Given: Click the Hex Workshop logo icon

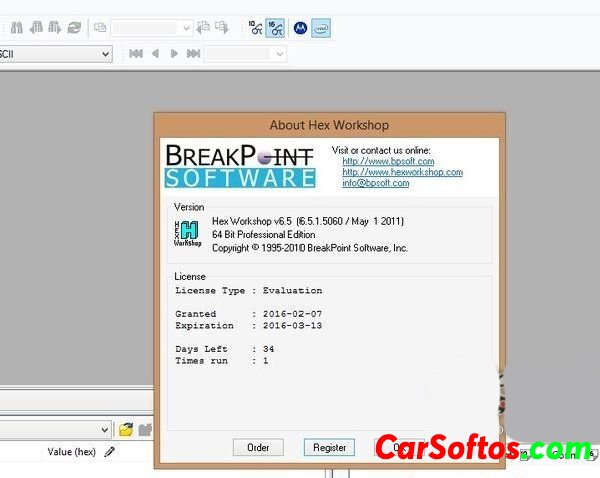Looking at the screenshot, I should click(x=187, y=234).
